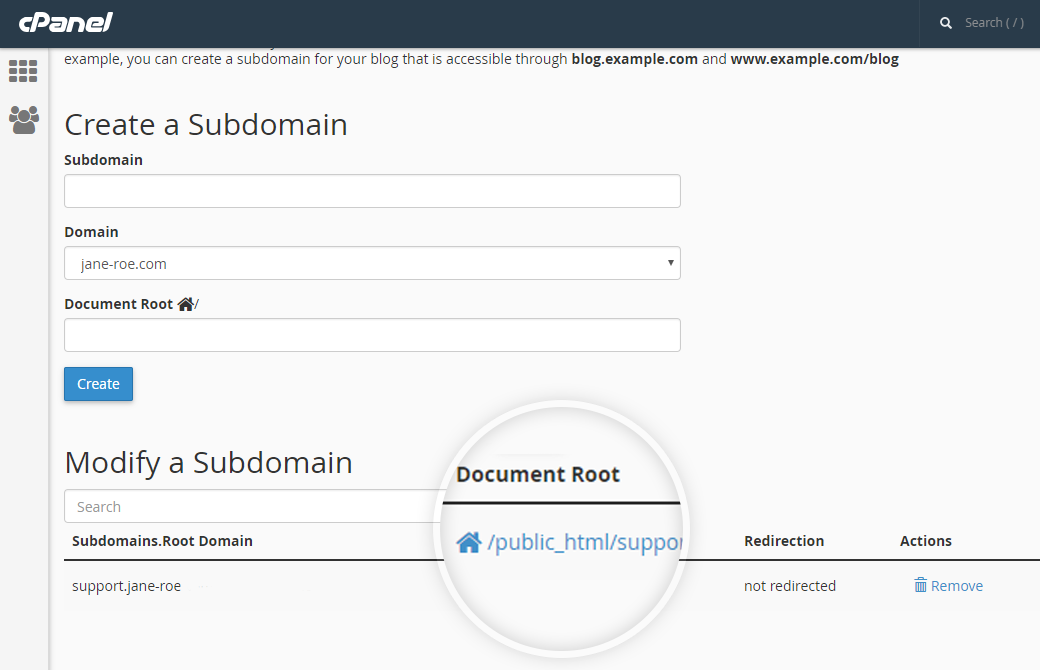Open User Manager from sidebar icon
This screenshot has width=1040, height=670.
(23, 120)
